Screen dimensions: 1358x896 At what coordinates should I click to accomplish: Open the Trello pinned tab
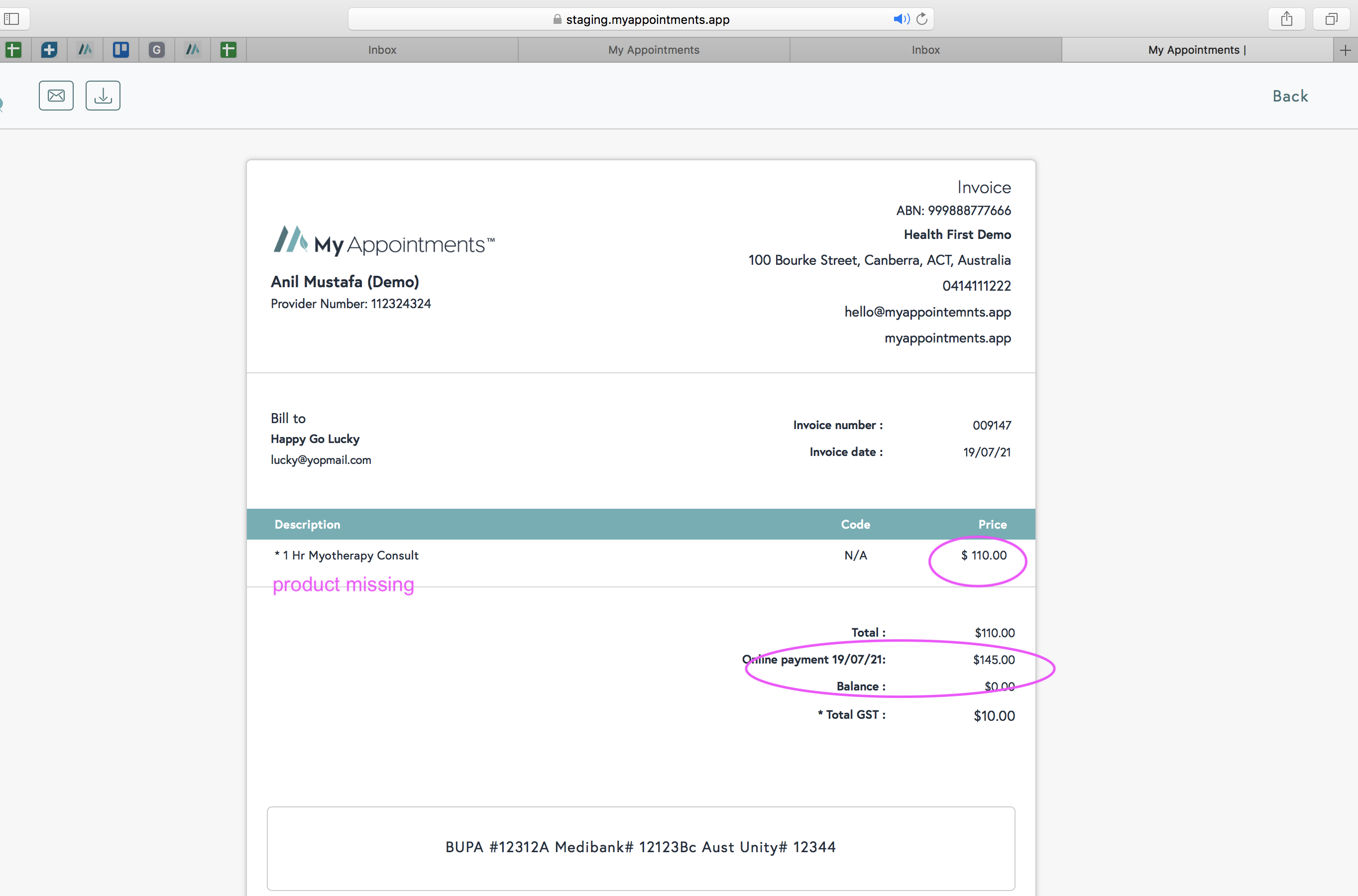point(120,50)
